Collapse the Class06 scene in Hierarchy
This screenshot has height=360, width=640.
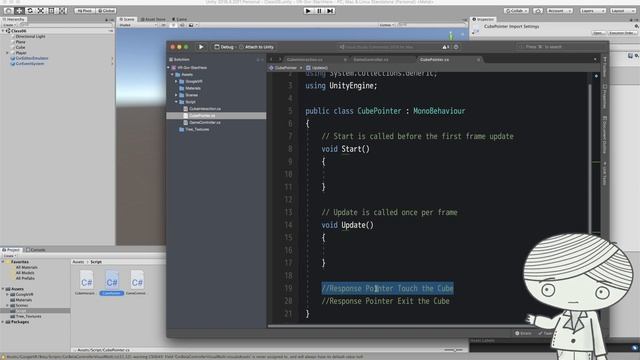pos(3,31)
